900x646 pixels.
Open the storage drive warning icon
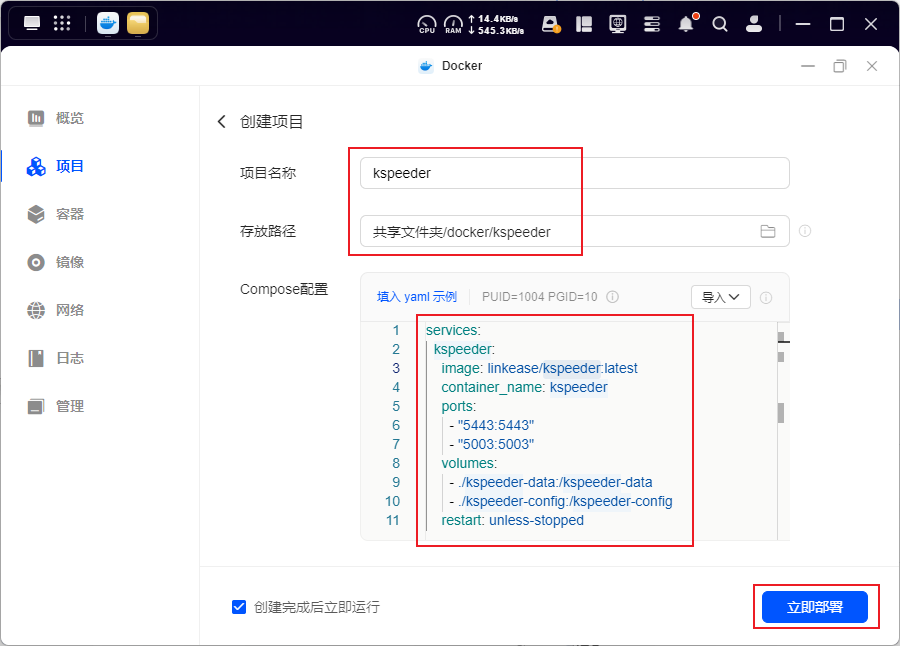551,24
